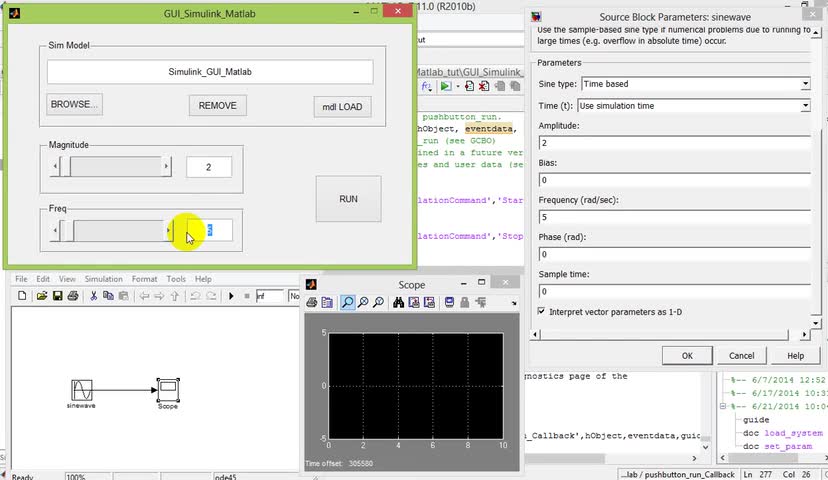
Task: Open the Help menu in Simulink window
Action: pyautogui.click(x=203, y=279)
